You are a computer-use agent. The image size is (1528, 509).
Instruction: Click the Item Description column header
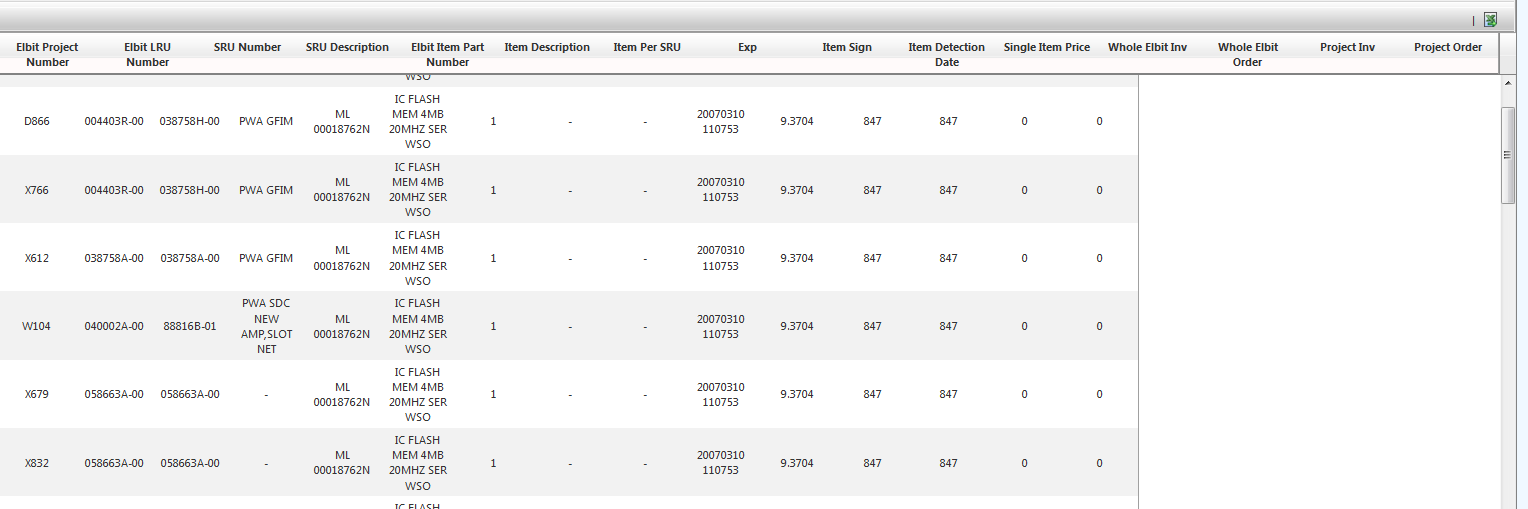[x=547, y=47]
